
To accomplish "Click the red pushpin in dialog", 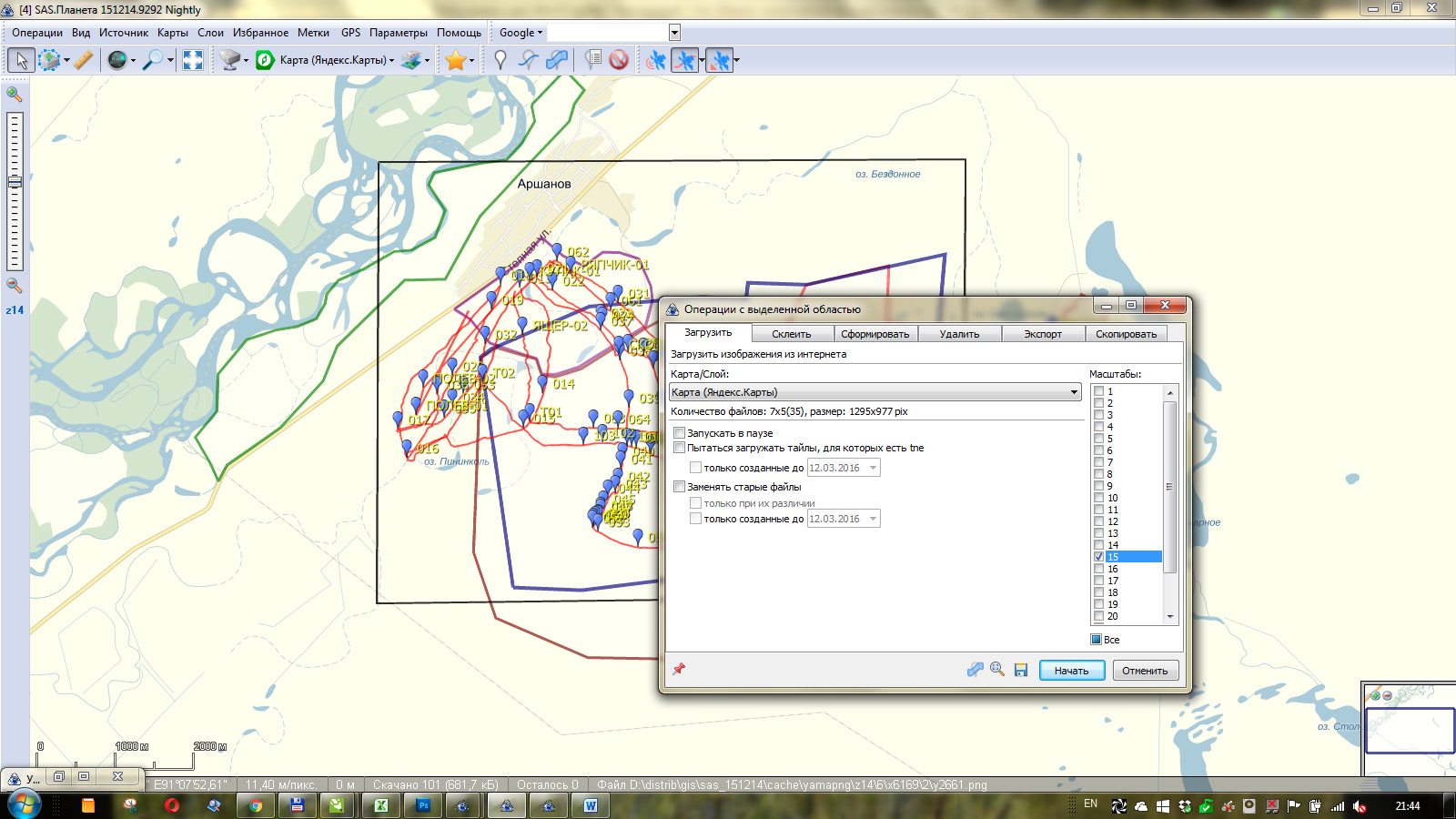I will pos(679,669).
